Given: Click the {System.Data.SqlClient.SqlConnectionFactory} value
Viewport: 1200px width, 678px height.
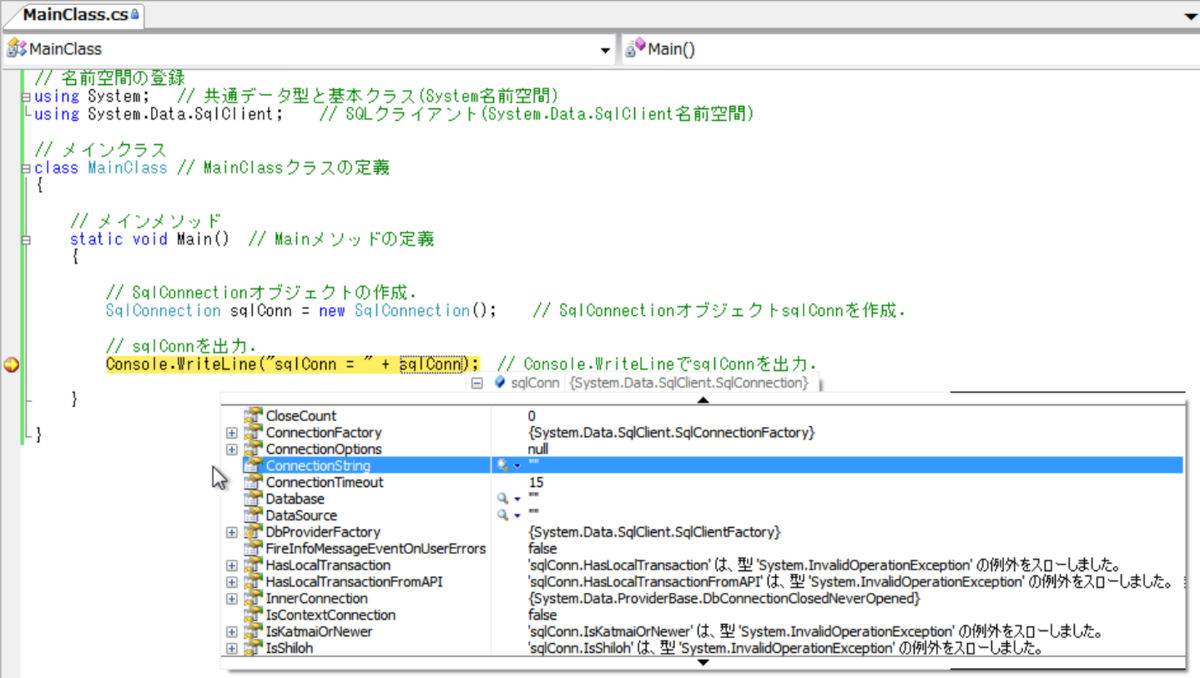Looking at the screenshot, I should pyautogui.click(x=672, y=433).
